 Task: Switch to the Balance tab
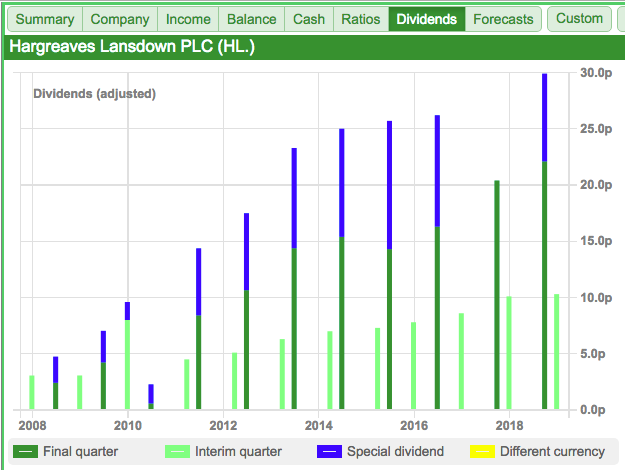coord(252,19)
